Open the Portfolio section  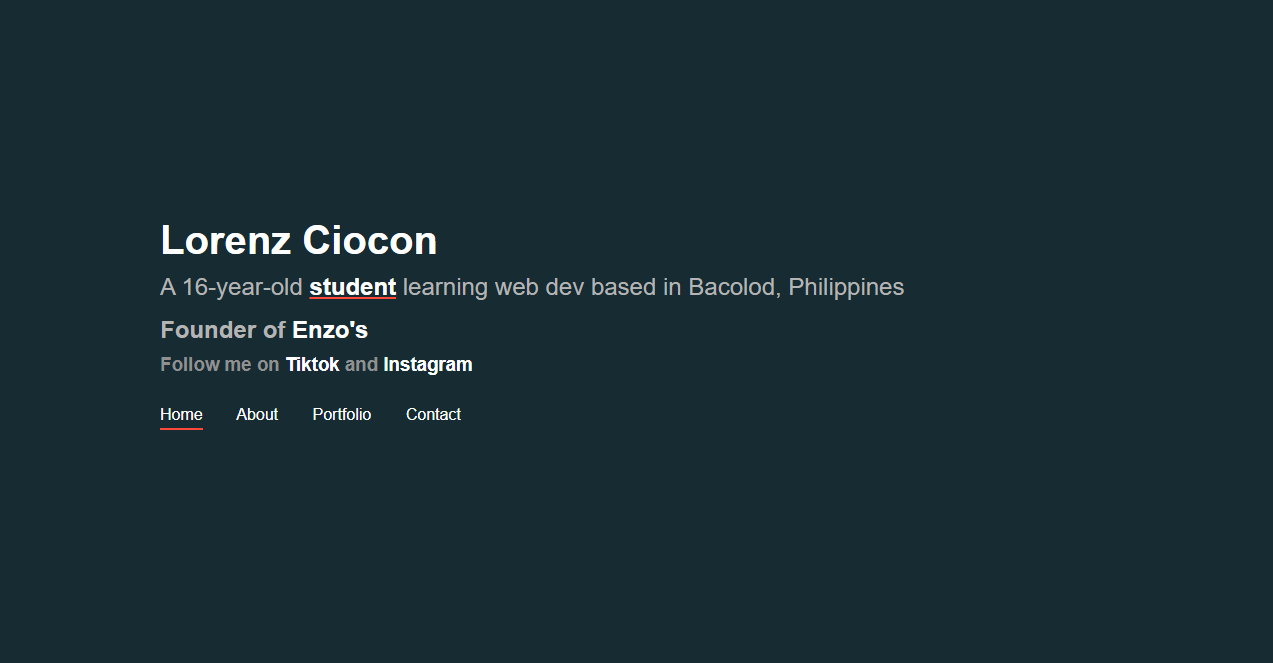point(342,415)
